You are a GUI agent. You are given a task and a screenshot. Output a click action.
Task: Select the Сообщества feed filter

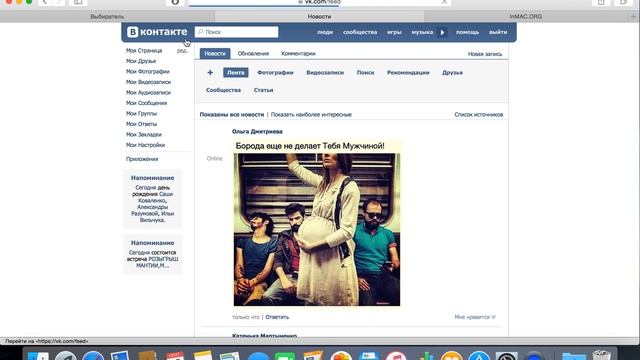(x=223, y=90)
